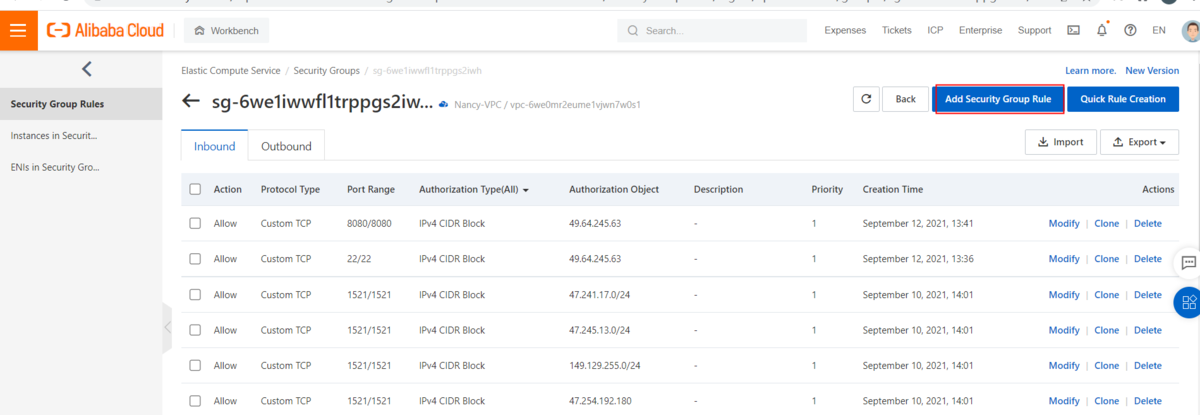Viewport: 1200px width, 415px height.
Task: Go back using the arrow beside sg-6we1iwwfl1trppgs2iw
Action: point(191,102)
